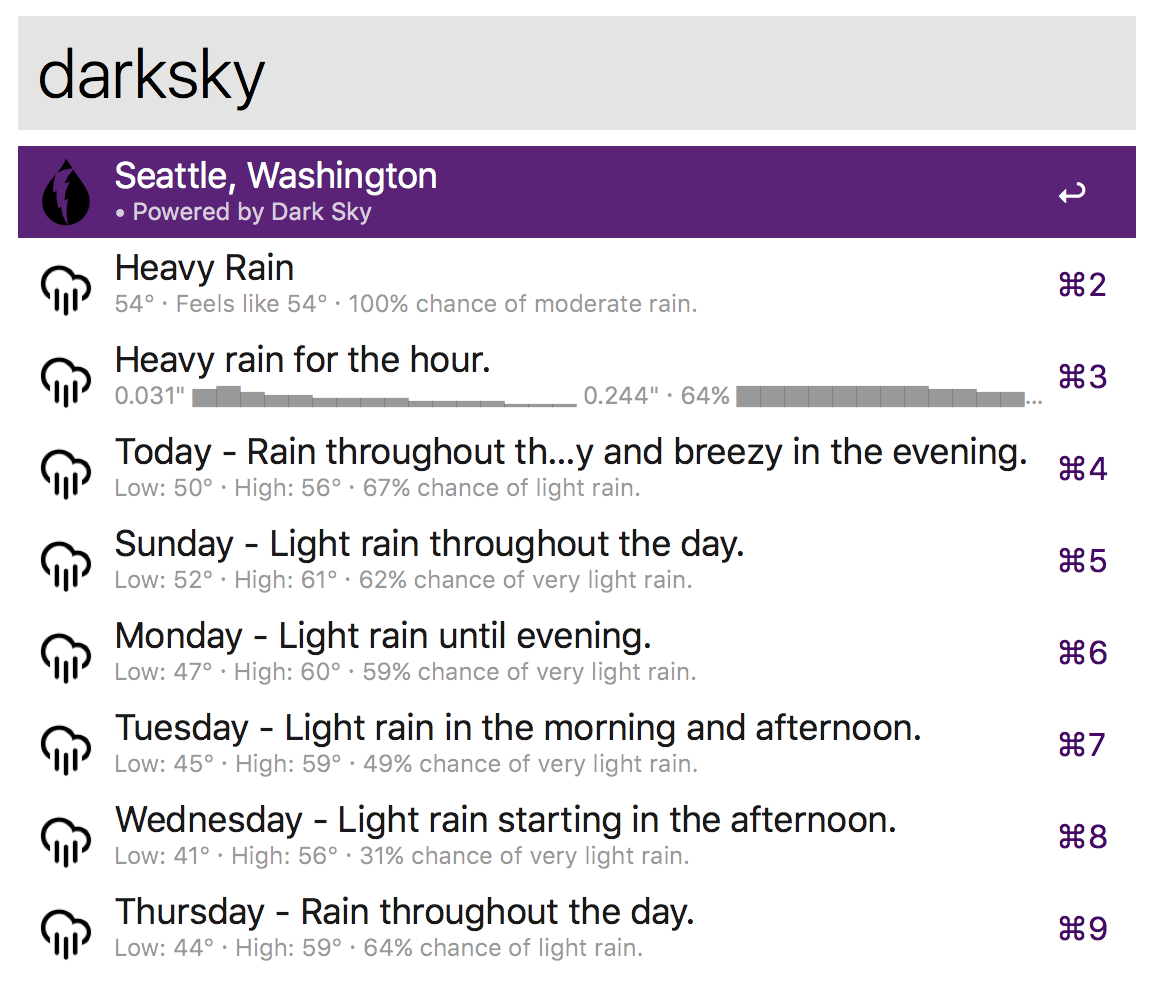This screenshot has width=1154, height=990.
Task: Click the rain cloud icon beside Heavy Rain
Action: click(66, 290)
